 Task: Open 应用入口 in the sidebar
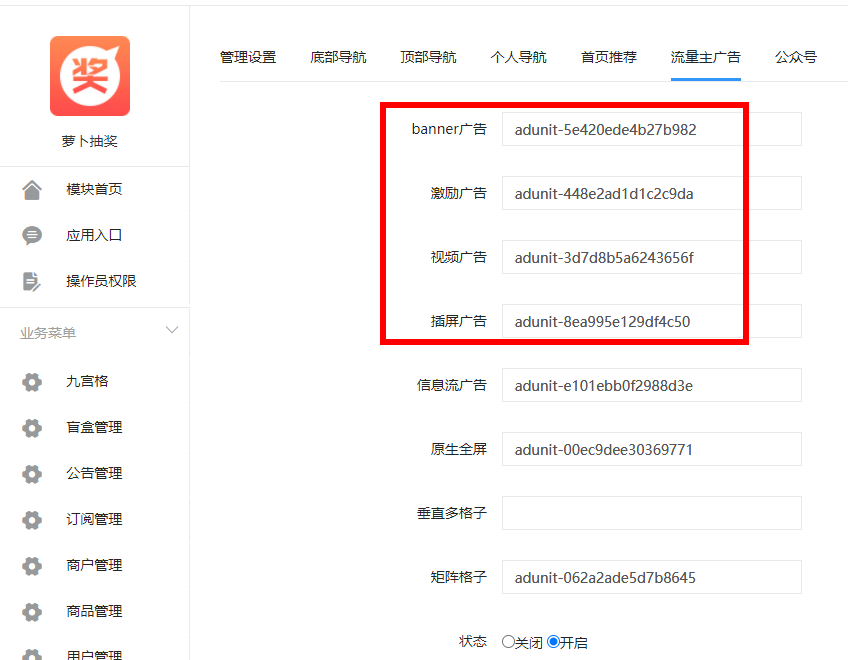(x=95, y=235)
